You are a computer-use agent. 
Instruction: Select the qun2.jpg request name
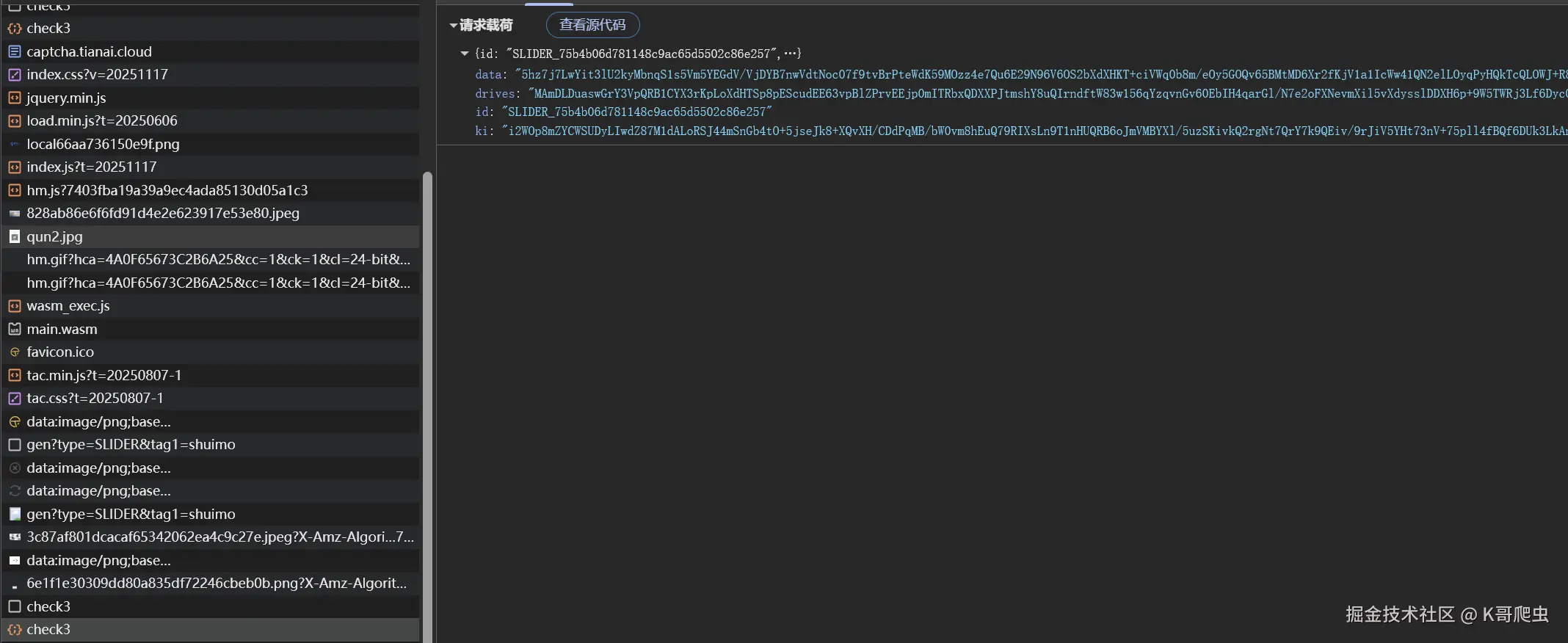54,236
